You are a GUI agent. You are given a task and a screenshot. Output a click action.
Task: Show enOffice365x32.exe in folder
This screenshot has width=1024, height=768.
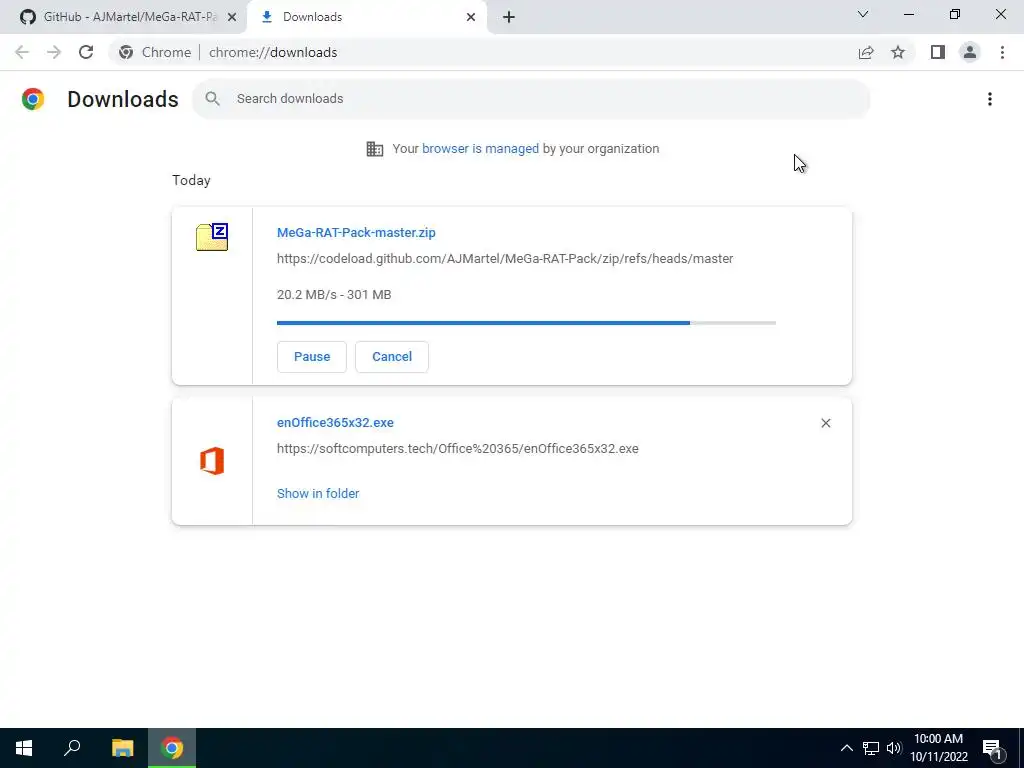click(x=318, y=494)
